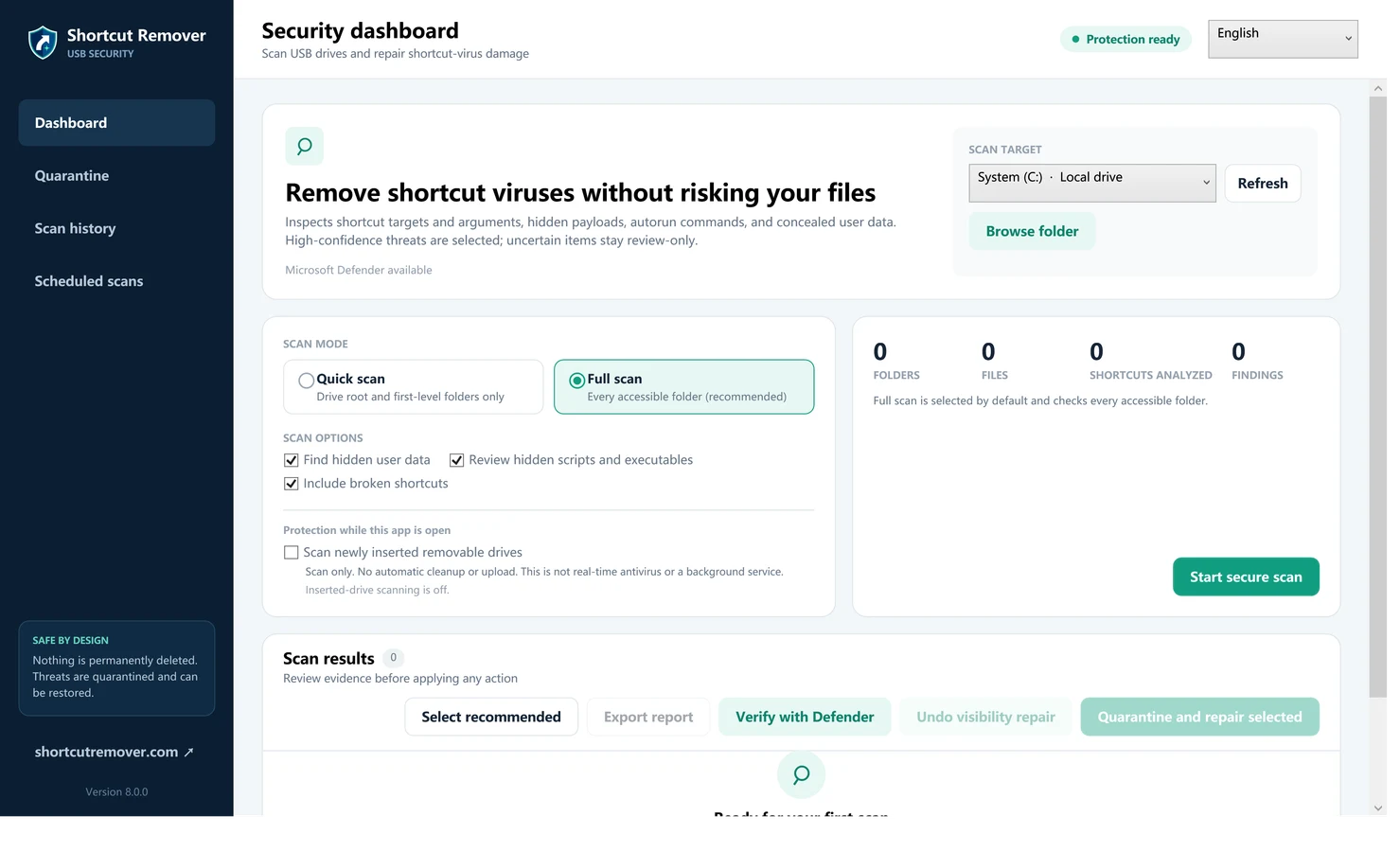The height and width of the screenshot is (852, 1400).
Task: Click the "SAFE BY DESIGN" info card
Action: click(116, 668)
